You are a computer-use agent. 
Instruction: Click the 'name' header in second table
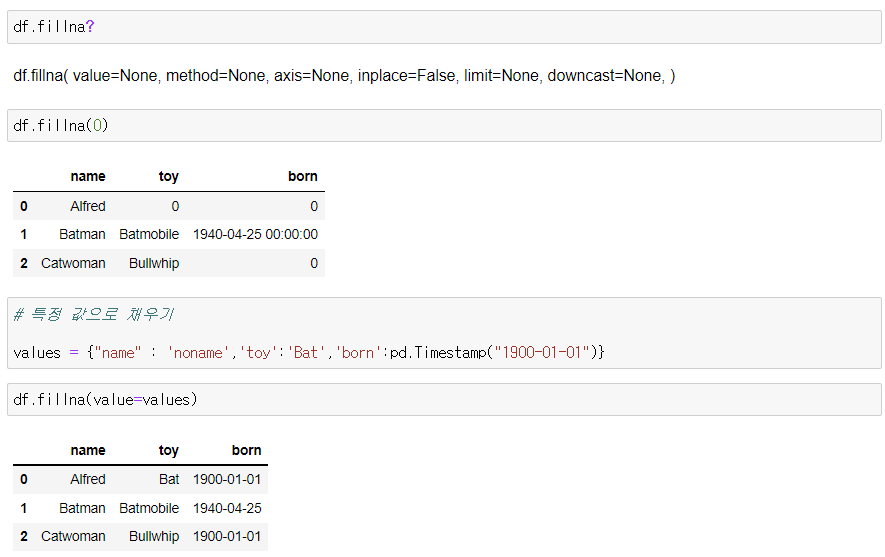click(87, 450)
